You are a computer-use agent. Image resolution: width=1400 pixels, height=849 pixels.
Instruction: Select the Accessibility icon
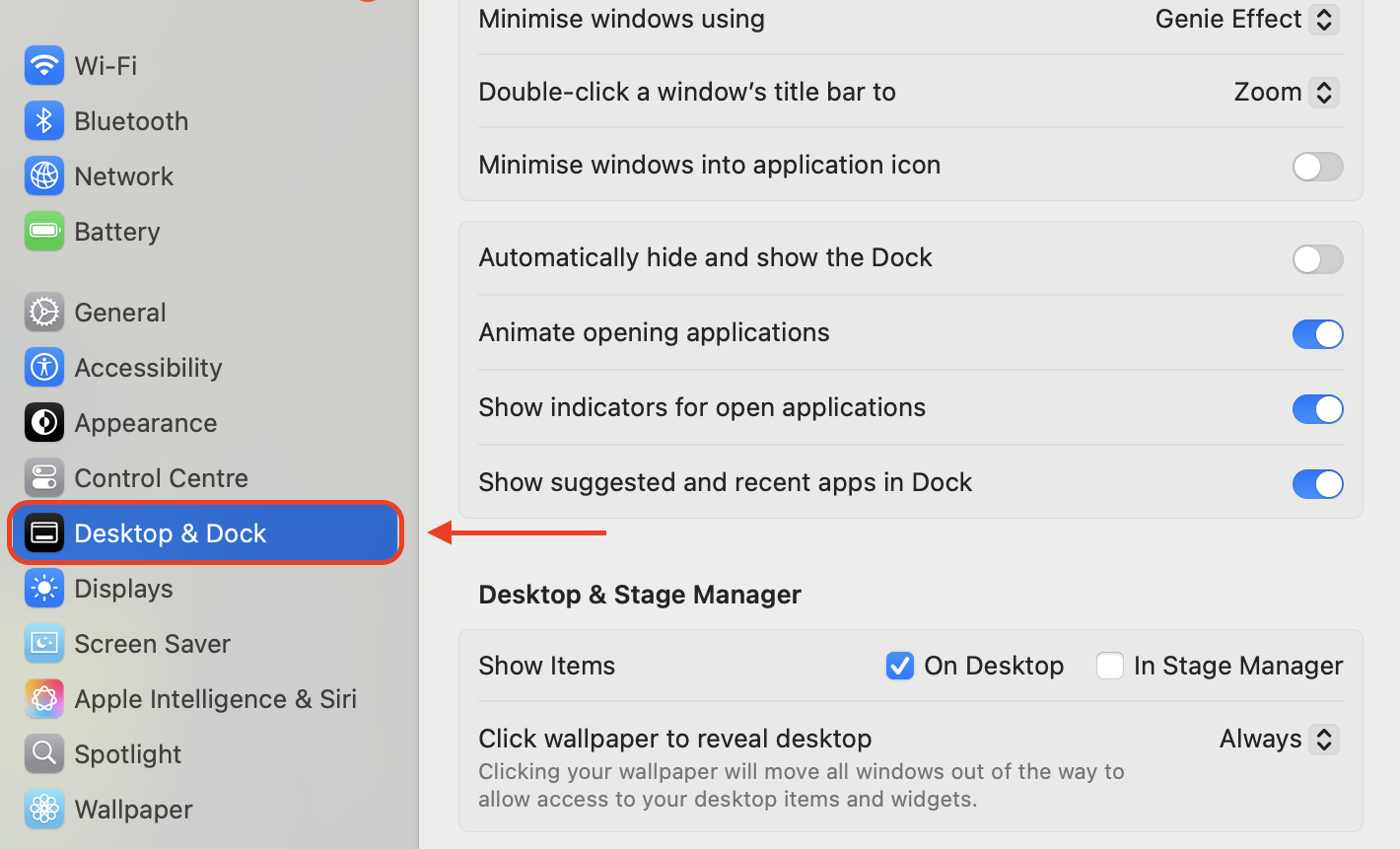pyautogui.click(x=44, y=367)
